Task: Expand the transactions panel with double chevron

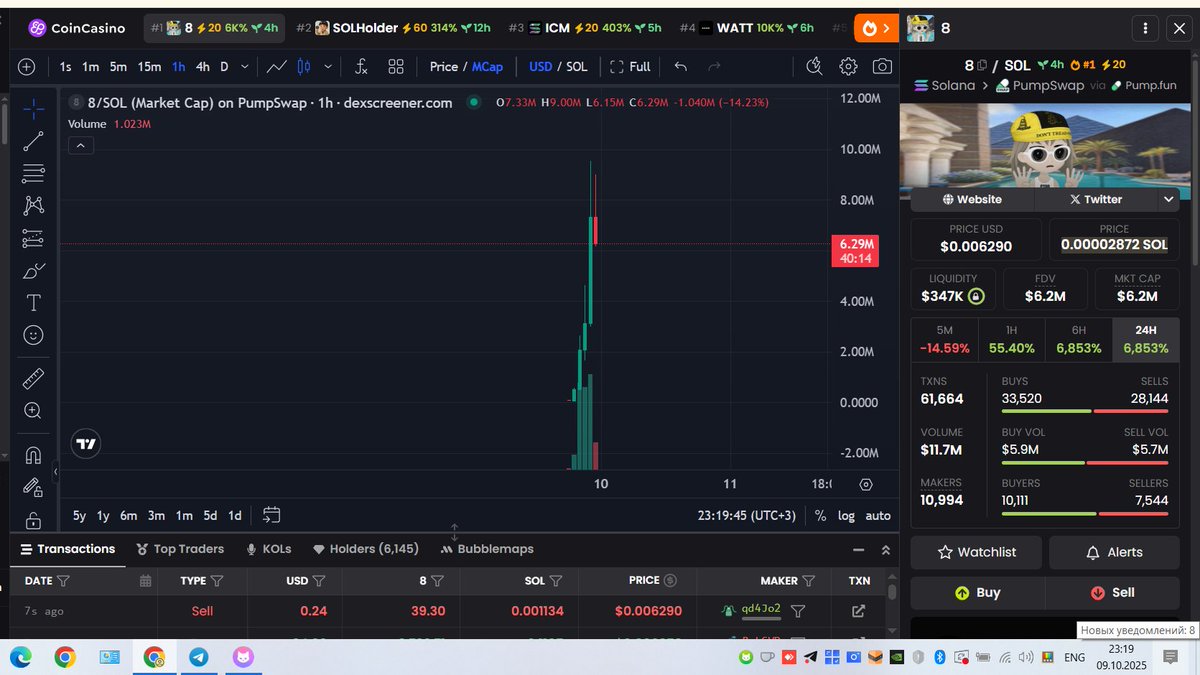Action: pos(886,550)
